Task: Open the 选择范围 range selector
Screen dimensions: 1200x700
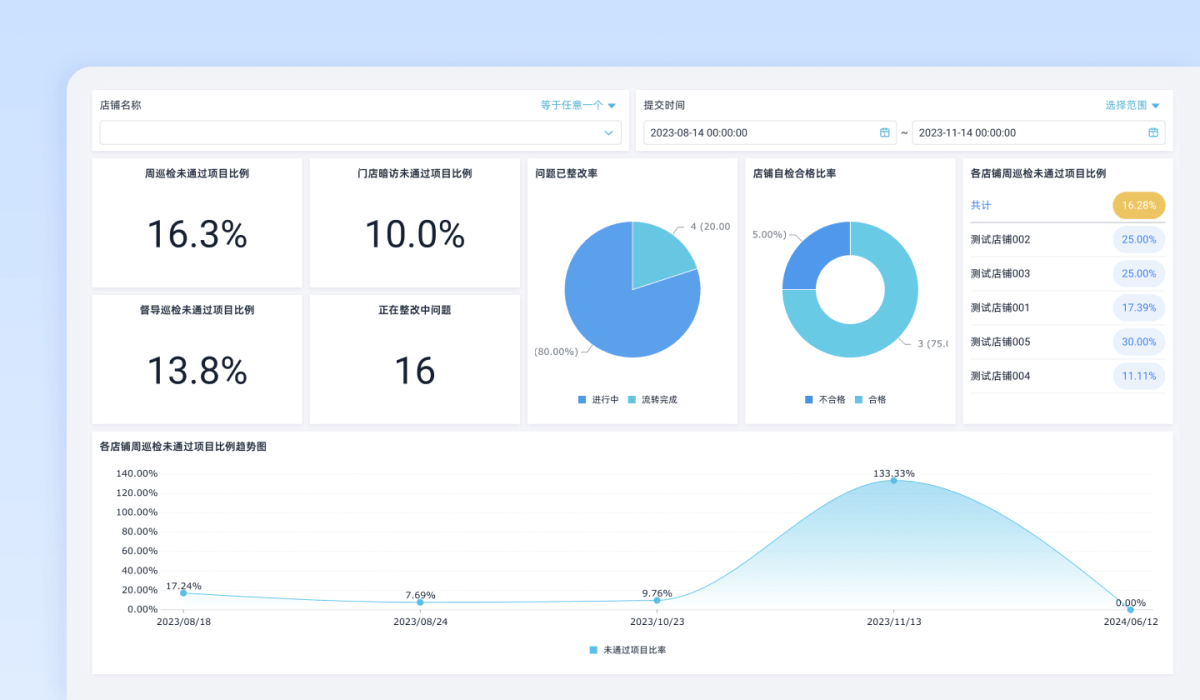Action: (1132, 105)
